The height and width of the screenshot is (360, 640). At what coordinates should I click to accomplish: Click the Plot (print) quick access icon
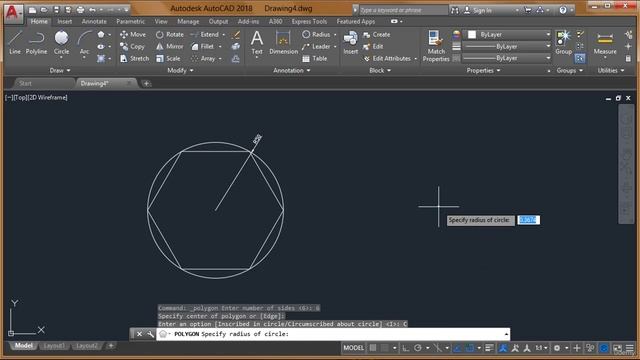click(80, 10)
